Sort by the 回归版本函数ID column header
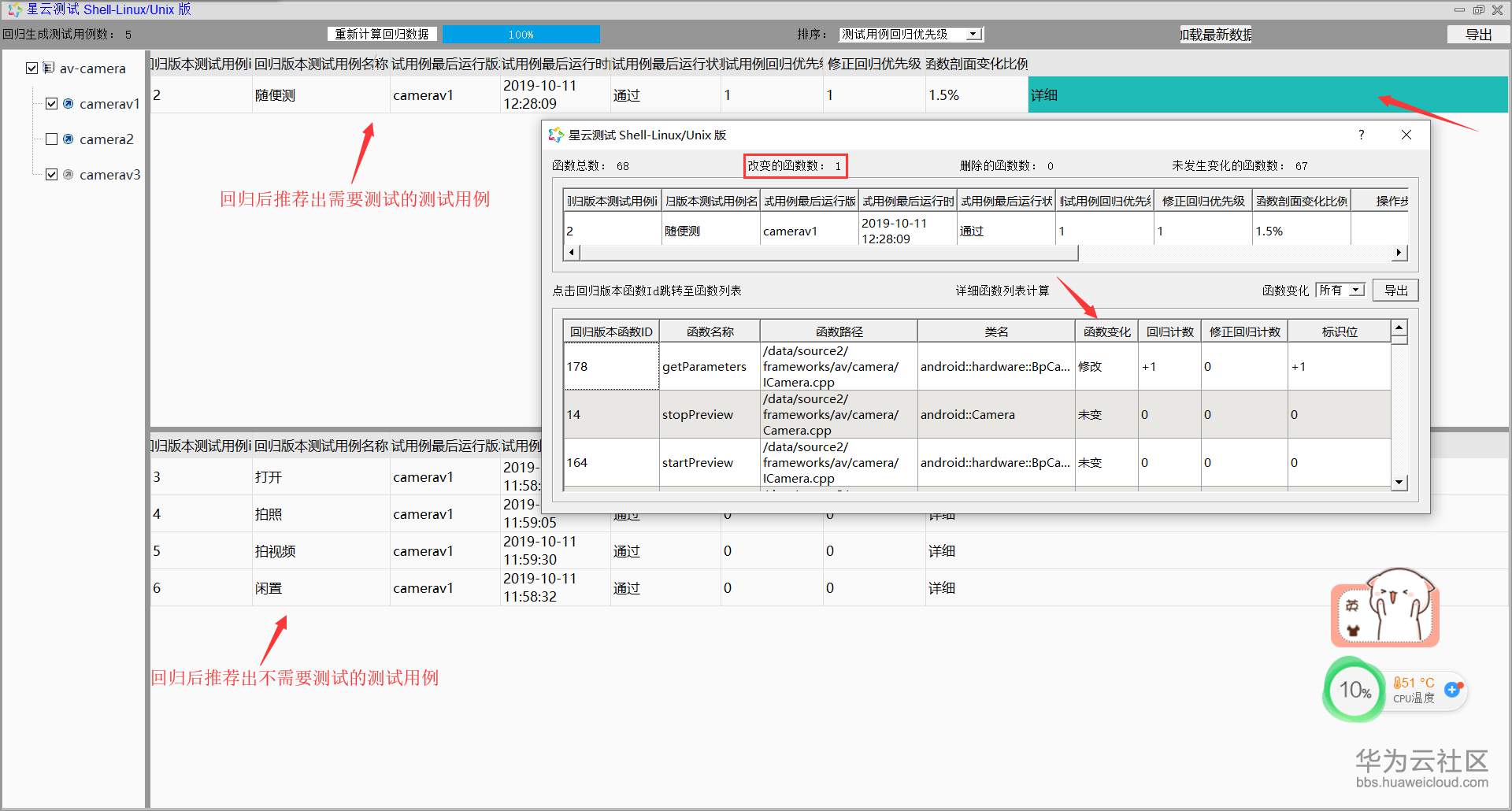The width and height of the screenshot is (1512, 811). click(611, 331)
